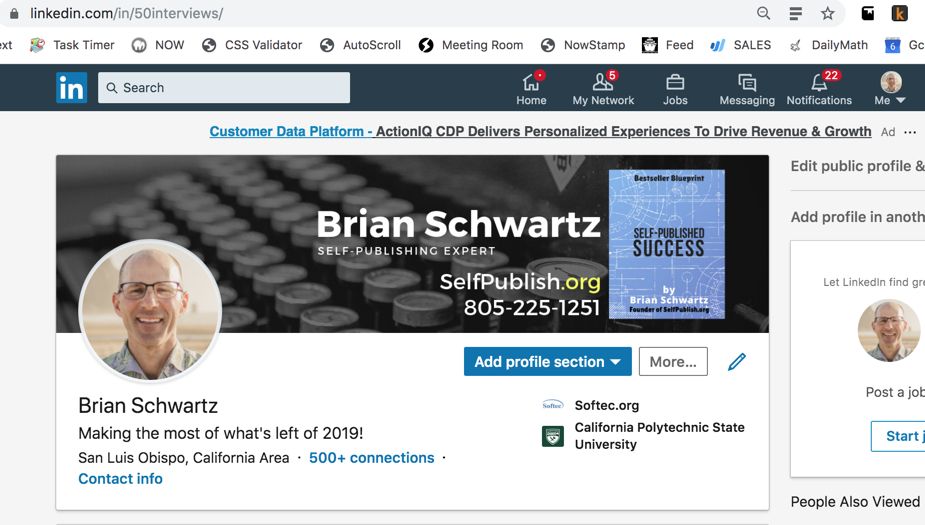This screenshot has width=925, height=525.
Task: Click the Cal Poly shield logo
Action: 553,437
